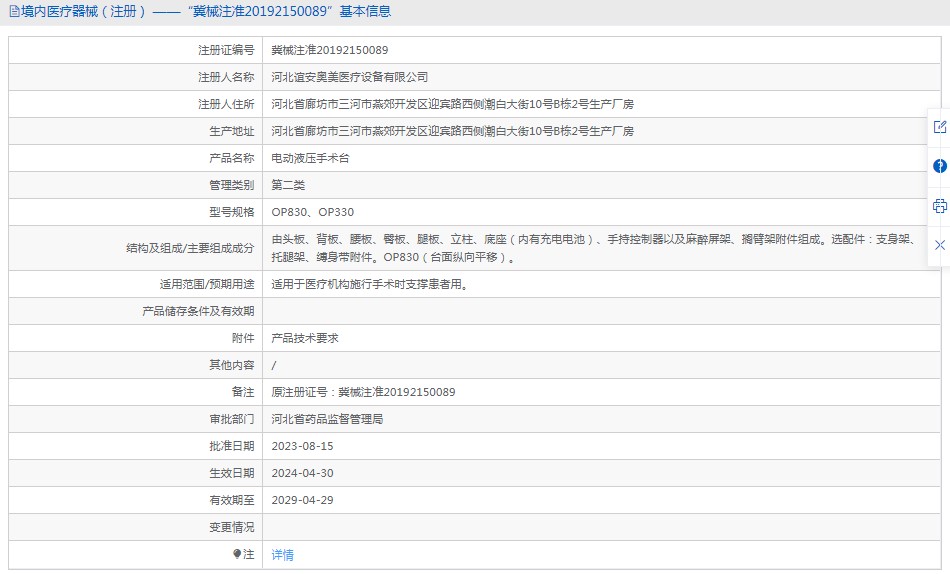
Task: Click the 注册人名称 label
Action: click(x=226, y=77)
